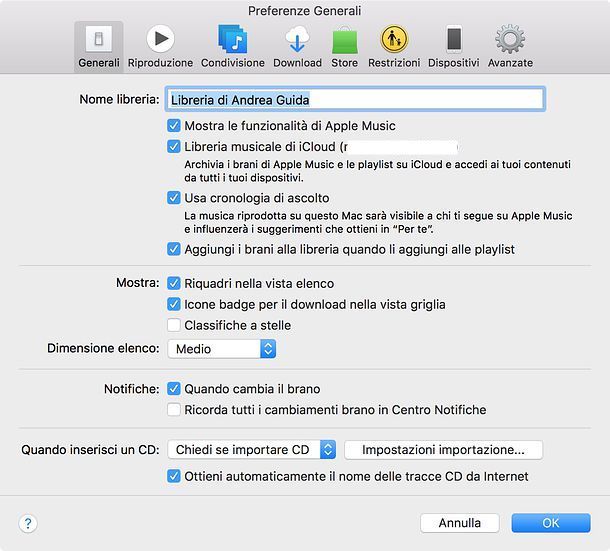Click the La musica riprodotta description text

[378, 223]
